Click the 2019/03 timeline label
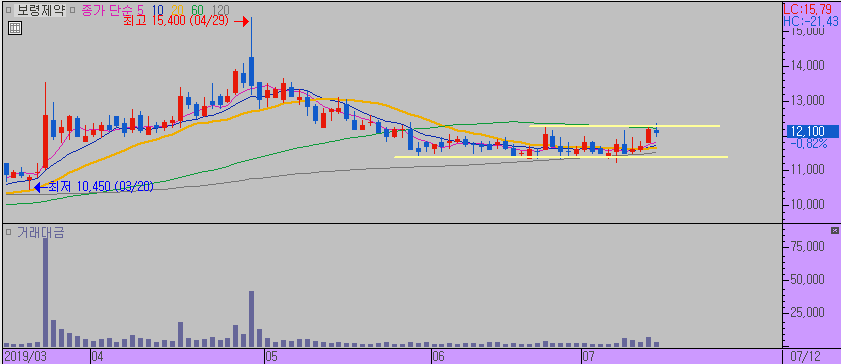The width and height of the screenshot is (841, 364). [25, 356]
